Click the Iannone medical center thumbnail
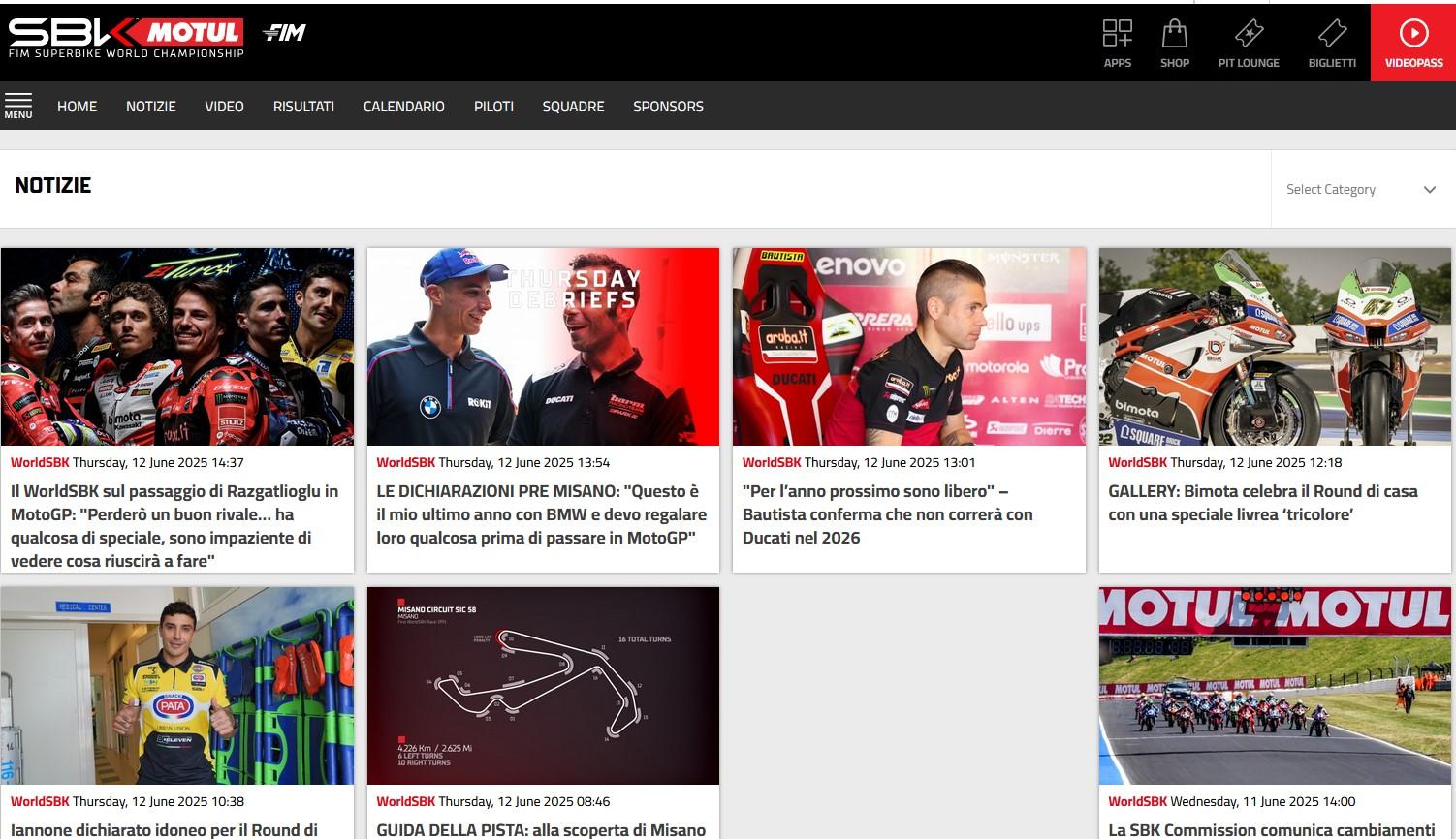The image size is (1456, 839). pyautogui.click(x=177, y=686)
